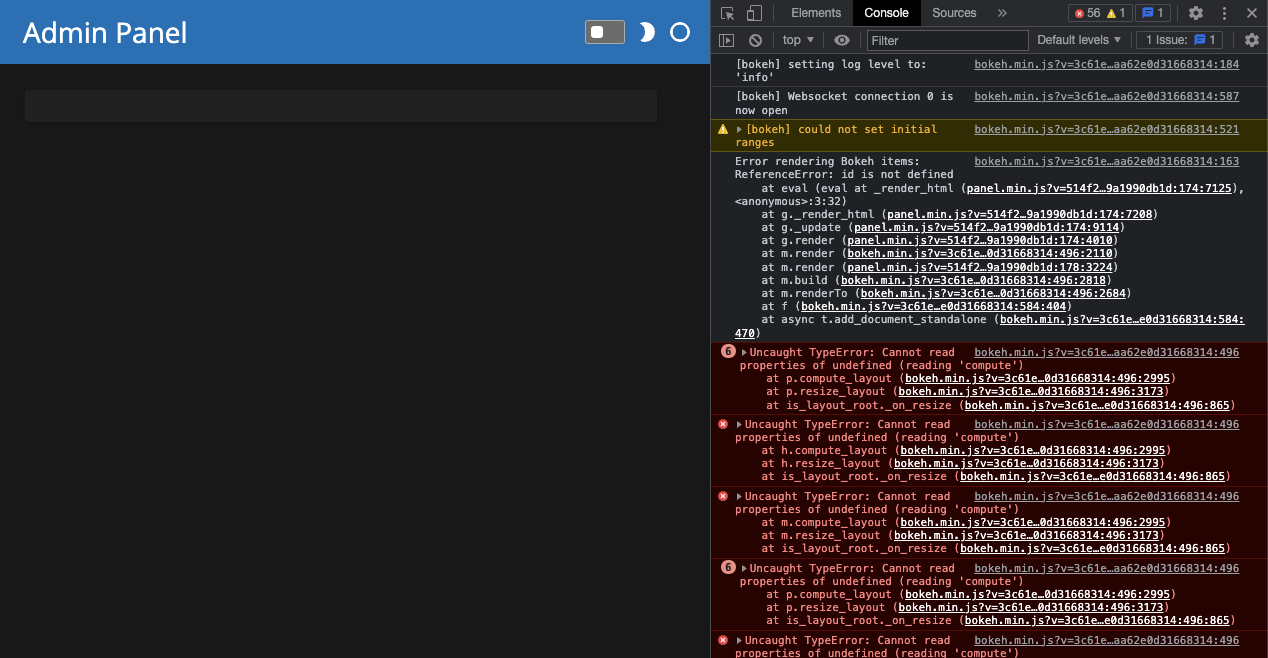Show the console sidebar panel
1268x658 pixels.
click(727, 40)
